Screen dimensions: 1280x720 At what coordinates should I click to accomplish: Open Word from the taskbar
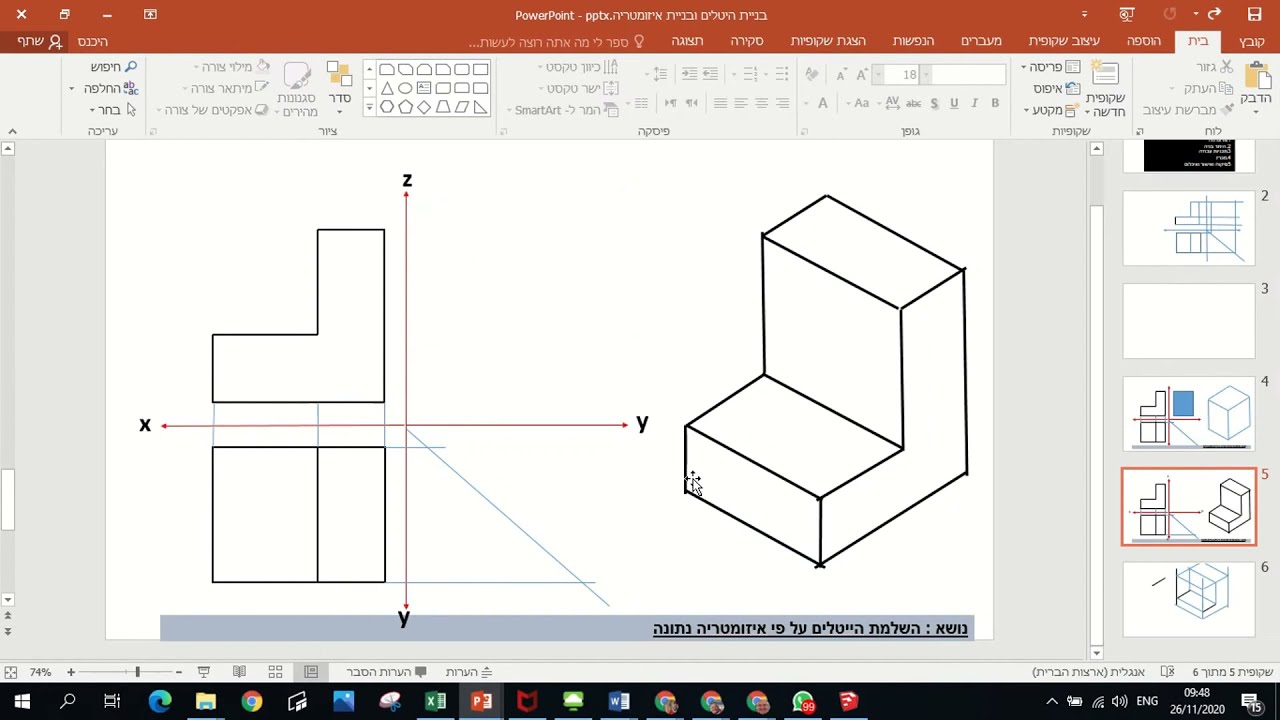tap(619, 702)
